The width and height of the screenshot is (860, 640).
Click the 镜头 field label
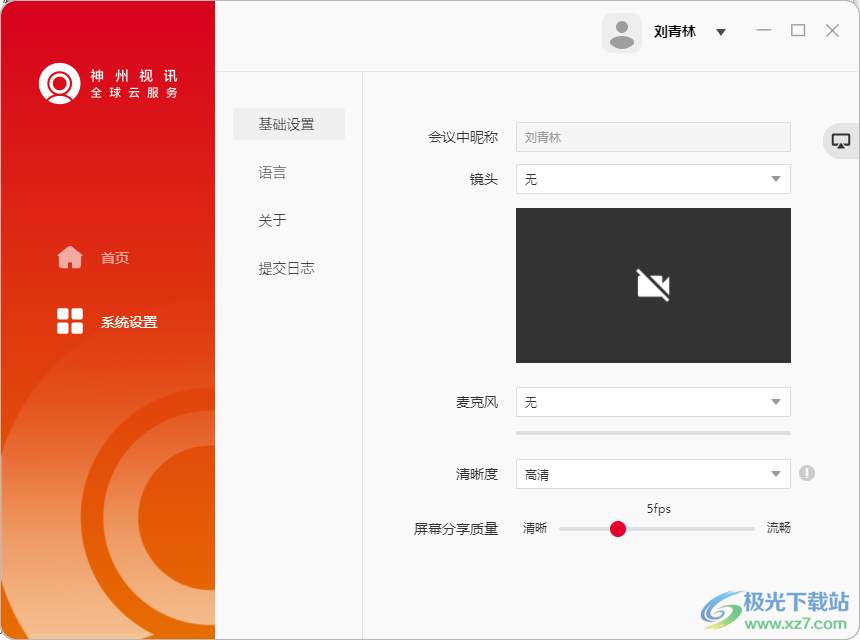click(484, 179)
